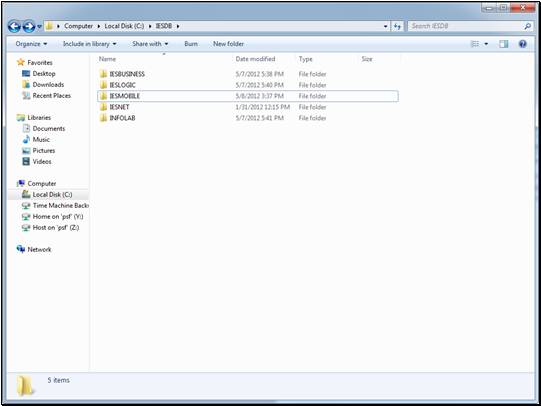This screenshot has height=406, width=541.
Task: Sort by the Name column header
Action: (107, 59)
